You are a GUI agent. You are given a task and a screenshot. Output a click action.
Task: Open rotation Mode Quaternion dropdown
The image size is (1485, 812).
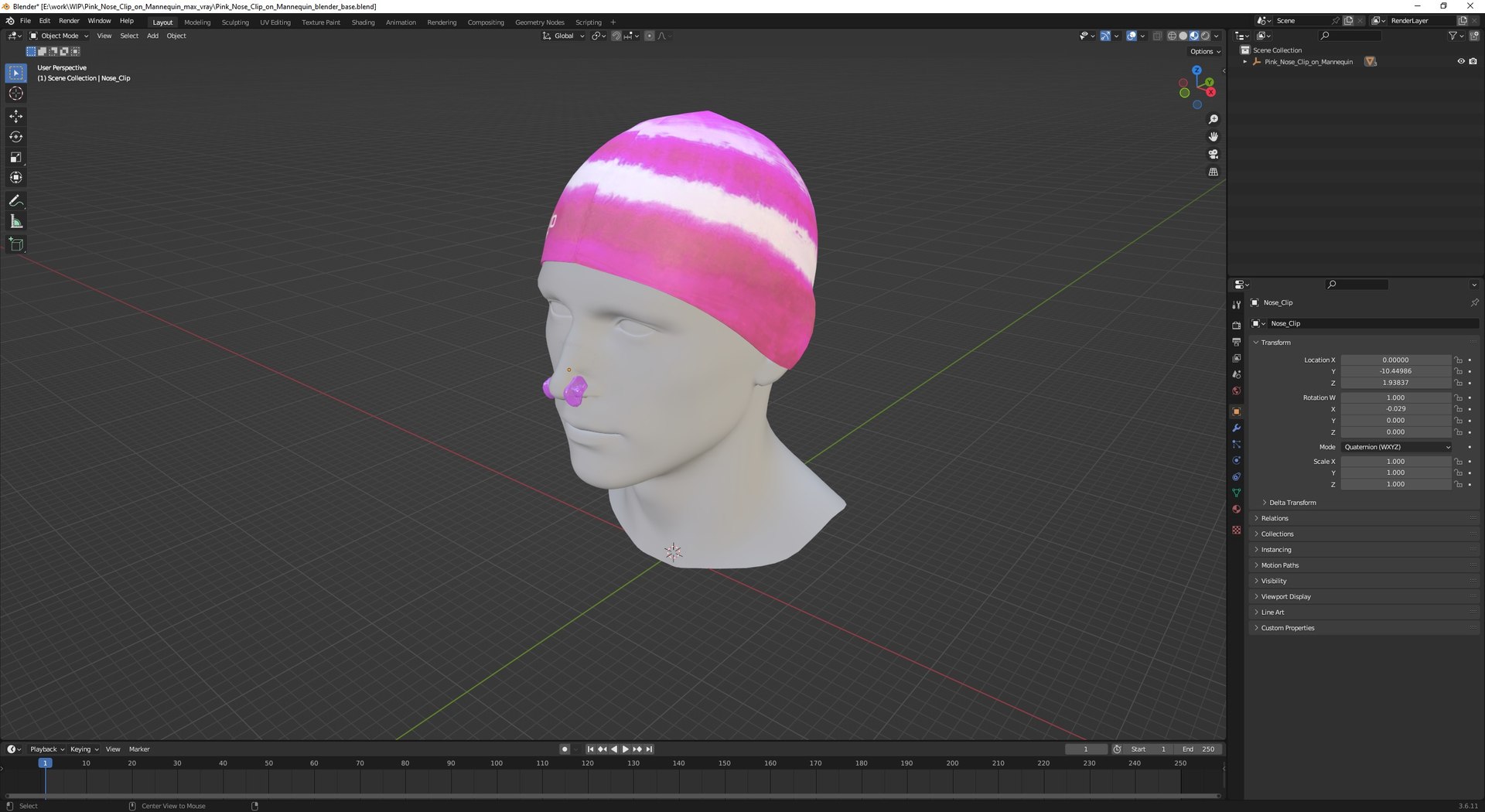click(x=1396, y=447)
